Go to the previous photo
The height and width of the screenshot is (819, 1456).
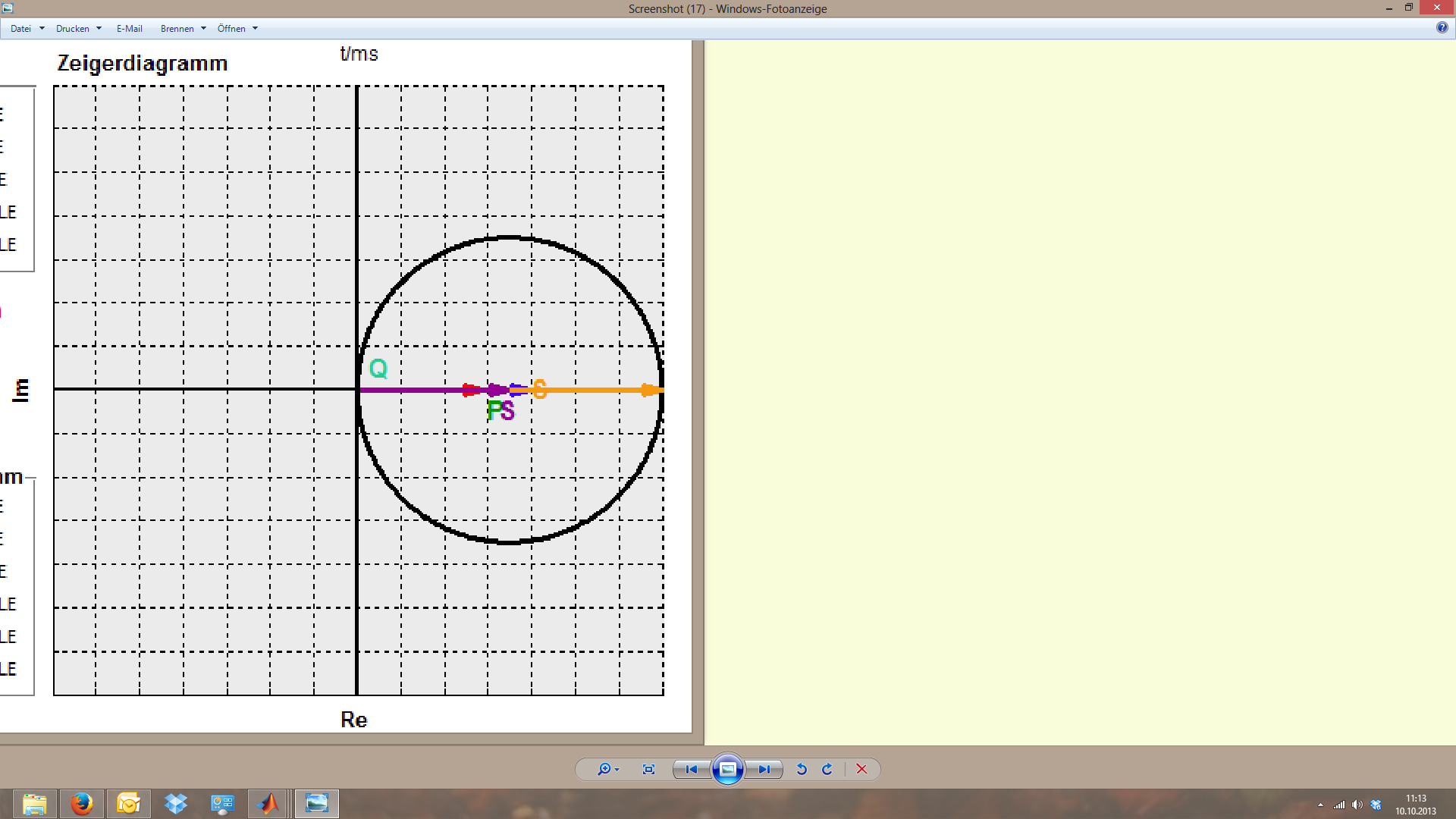pos(691,769)
